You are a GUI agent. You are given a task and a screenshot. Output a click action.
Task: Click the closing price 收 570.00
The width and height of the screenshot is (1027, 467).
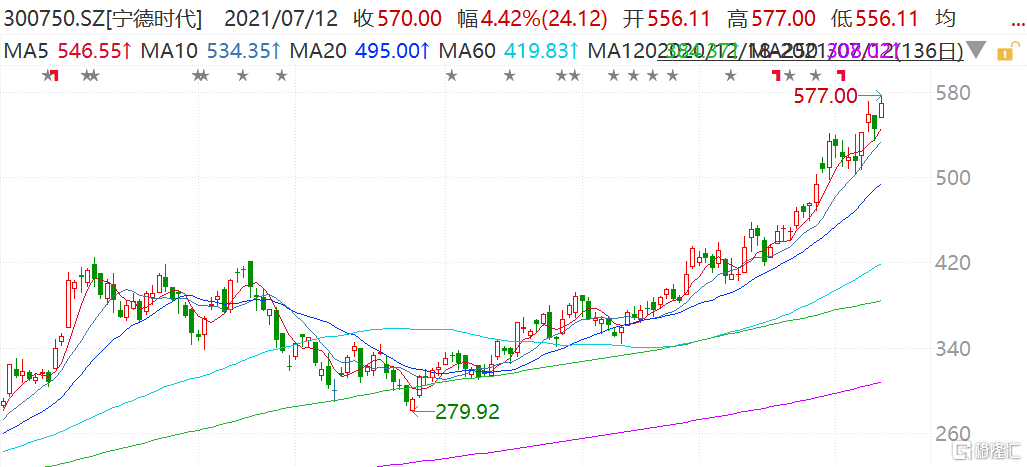[397, 20]
